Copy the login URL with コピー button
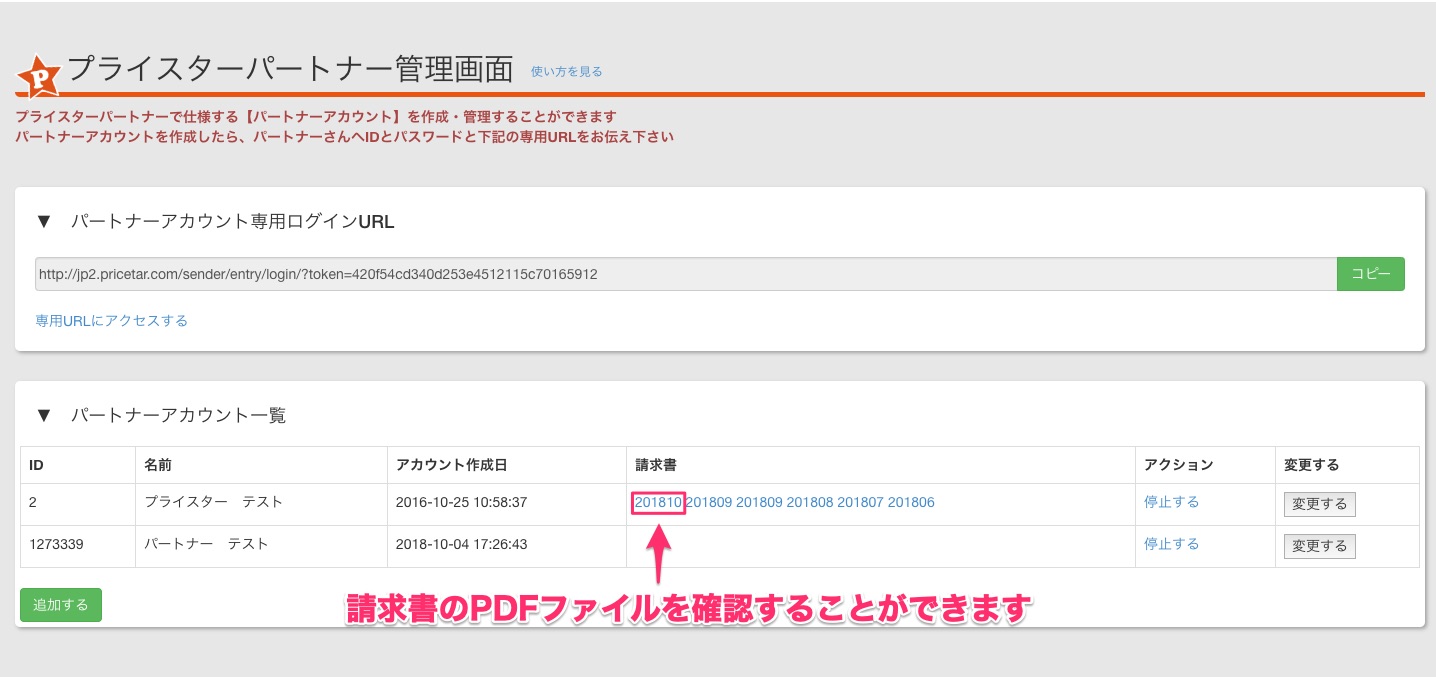The image size is (1436, 677). click(x=1370, y=274)
